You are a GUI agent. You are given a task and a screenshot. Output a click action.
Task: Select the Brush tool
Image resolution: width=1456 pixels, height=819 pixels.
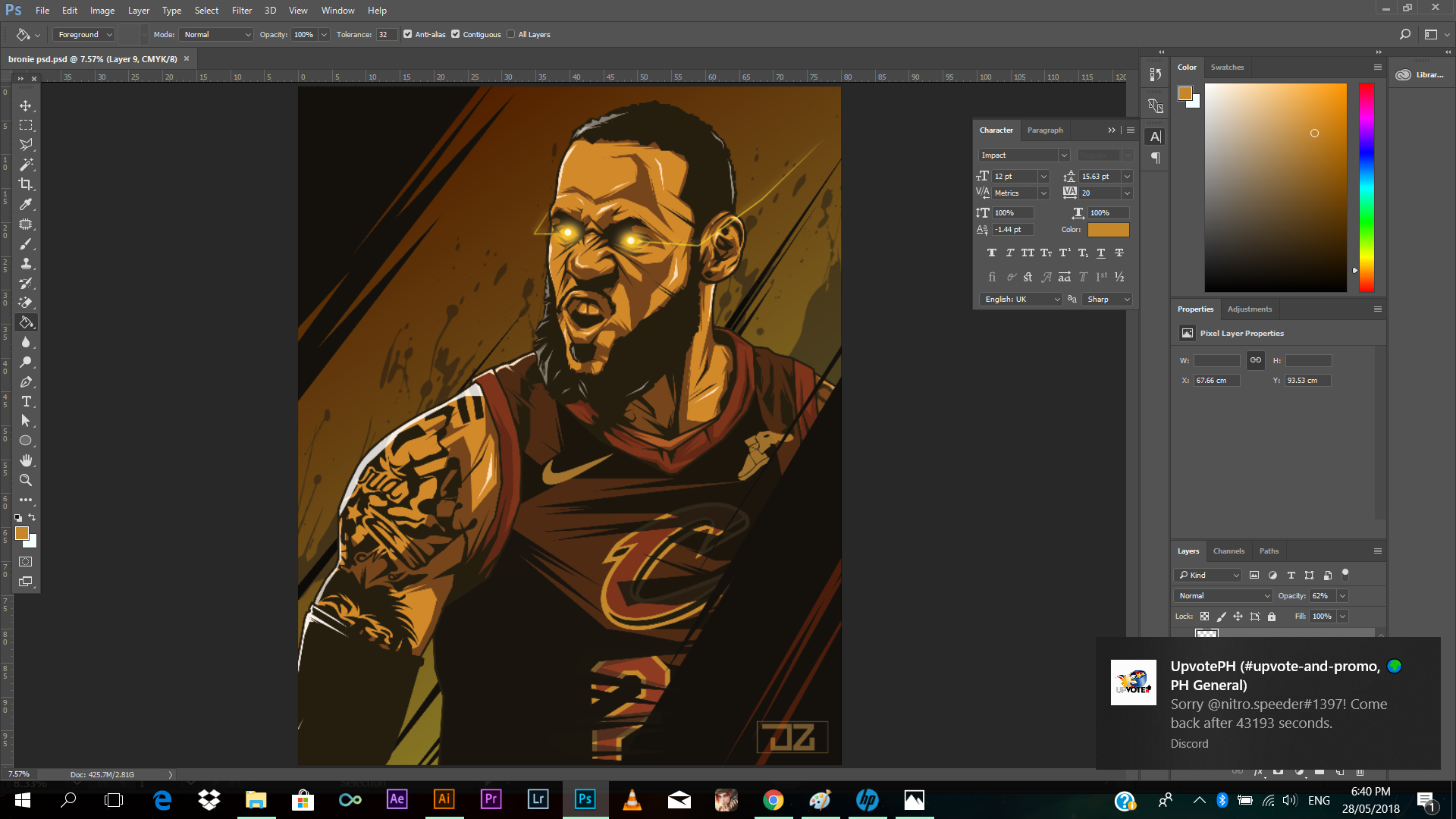tap(26, 243)
